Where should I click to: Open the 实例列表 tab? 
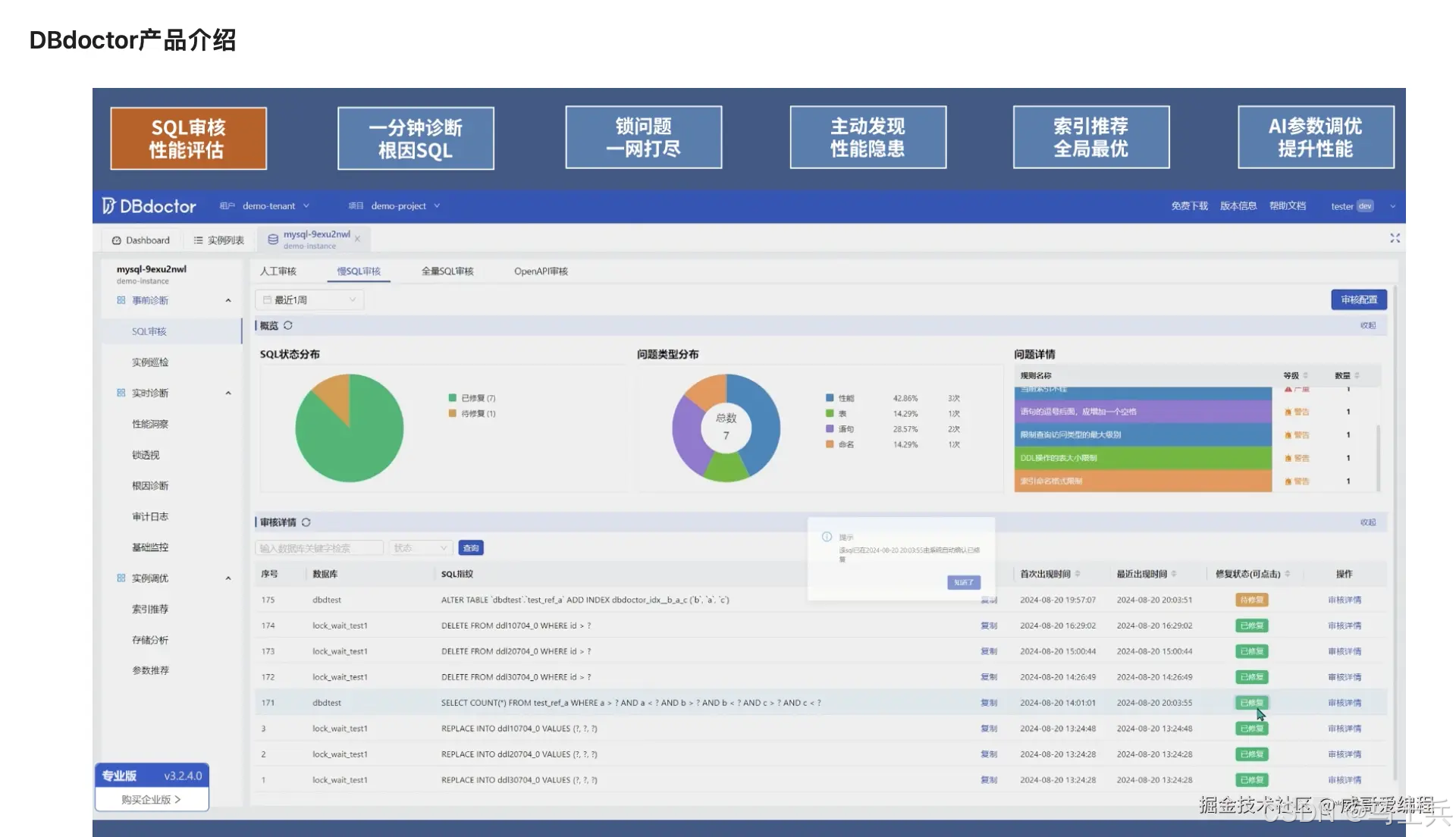coord(218,240)
